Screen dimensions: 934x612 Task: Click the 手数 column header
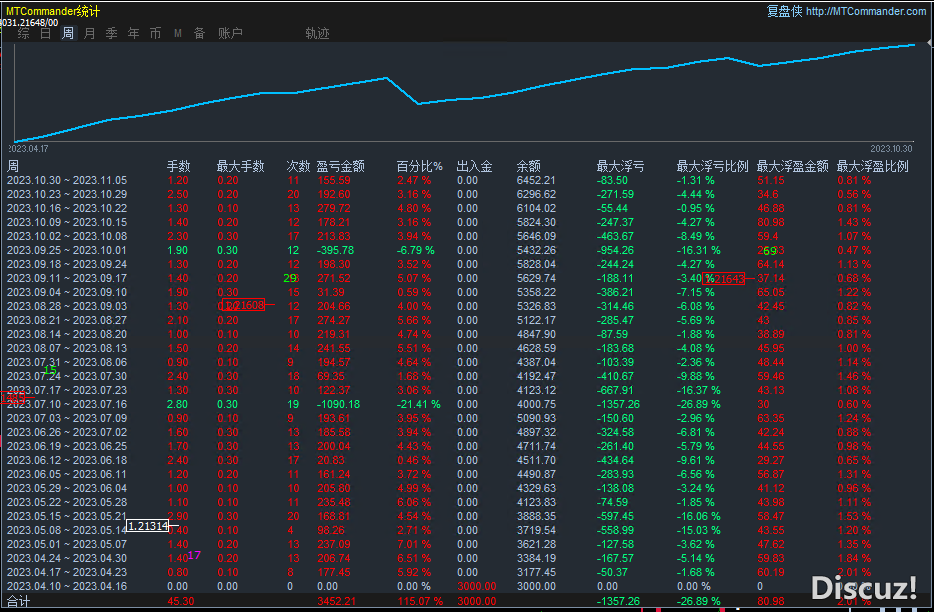178,166
